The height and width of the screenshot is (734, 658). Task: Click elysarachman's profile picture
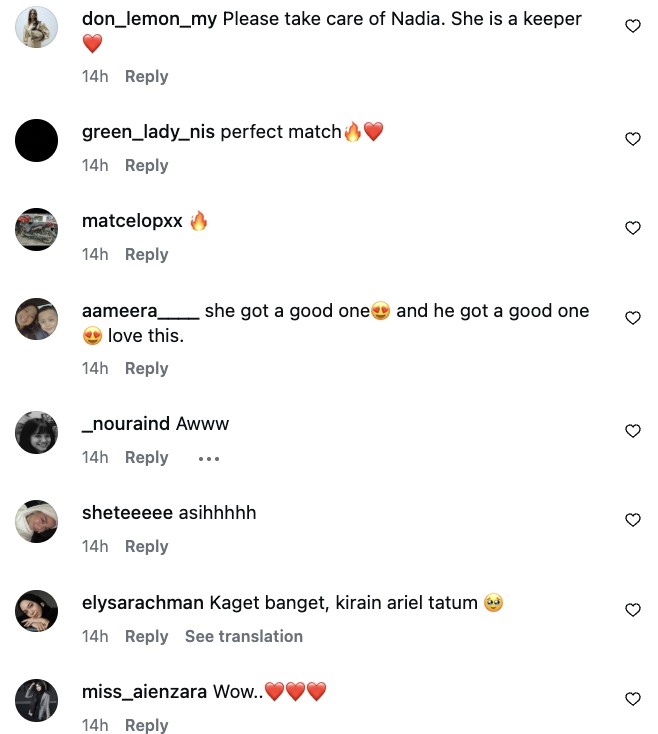point(37,610)
